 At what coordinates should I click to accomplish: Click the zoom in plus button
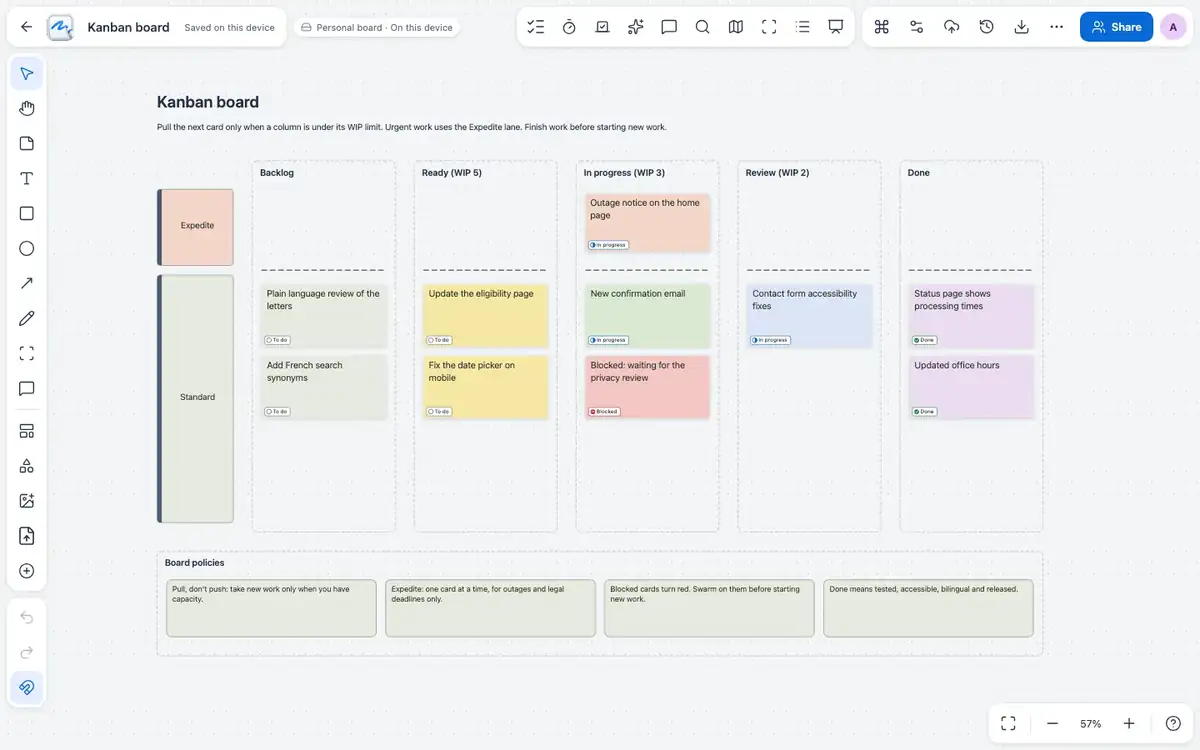1129,723
